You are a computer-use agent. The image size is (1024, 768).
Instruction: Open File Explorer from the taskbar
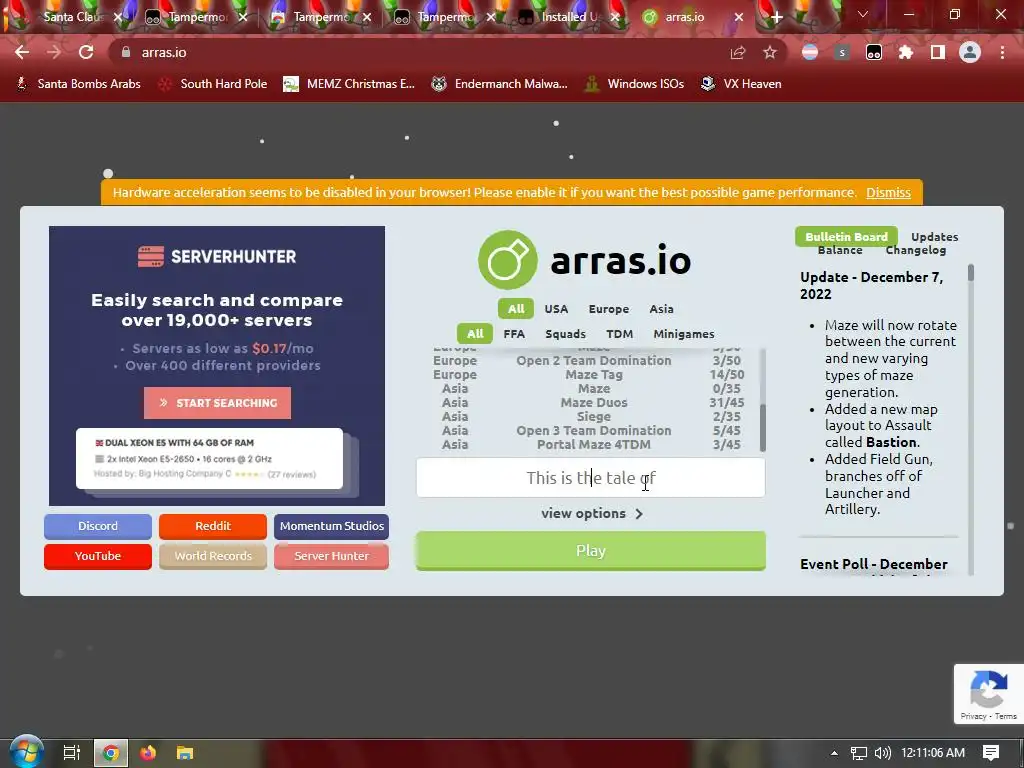click(185, 753)
